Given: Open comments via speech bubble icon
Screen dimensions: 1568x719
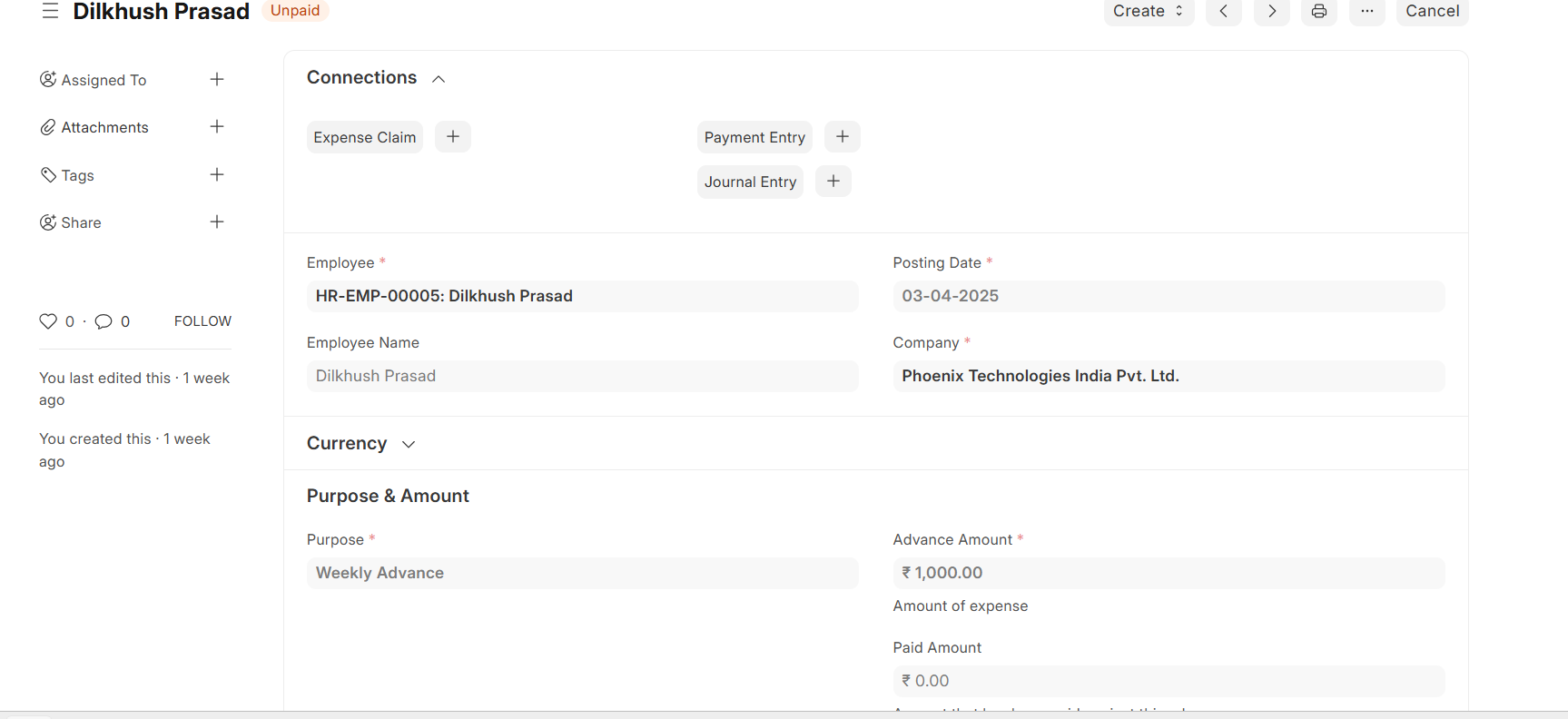Looking at the screenshot, I should click(104, 321).
